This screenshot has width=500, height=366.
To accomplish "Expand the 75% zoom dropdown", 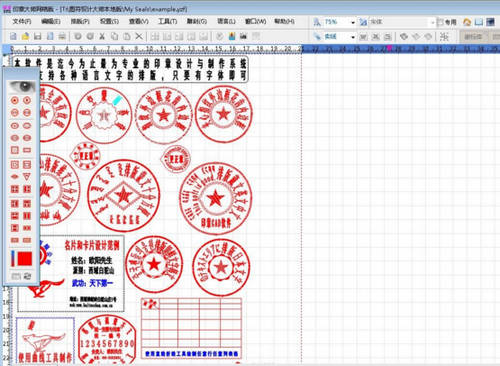I will tap(353, 22).
